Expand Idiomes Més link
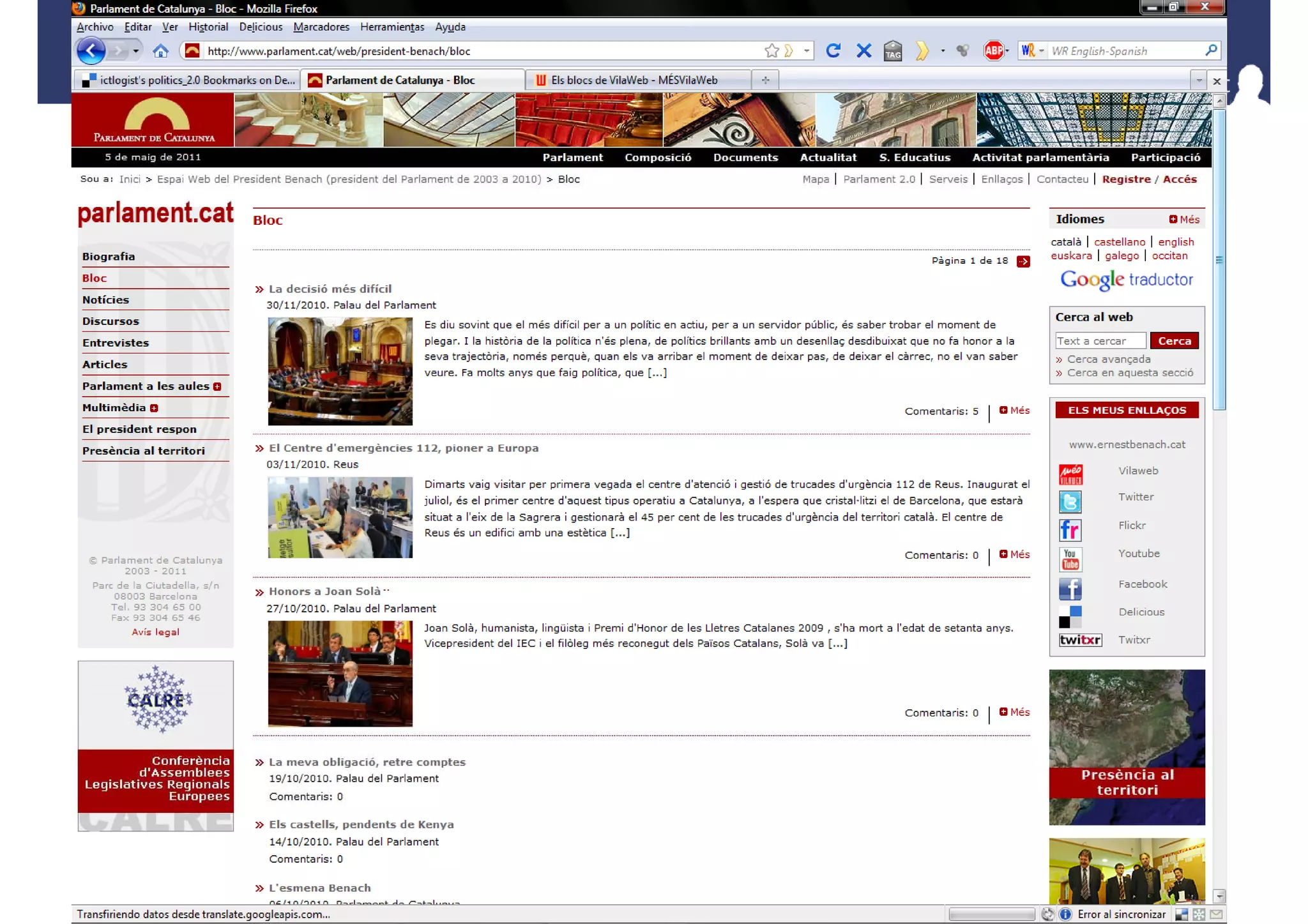Screen dimensions: 1308x924 point(1184,220)
